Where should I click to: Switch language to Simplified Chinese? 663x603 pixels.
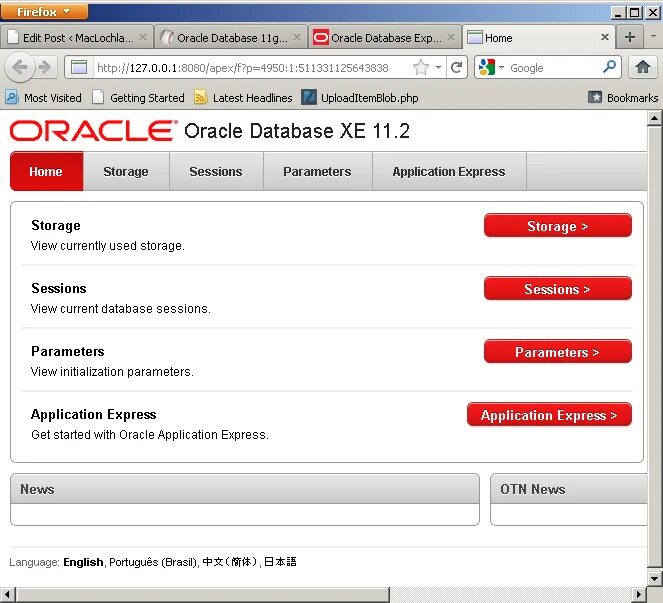coord(230,562)
